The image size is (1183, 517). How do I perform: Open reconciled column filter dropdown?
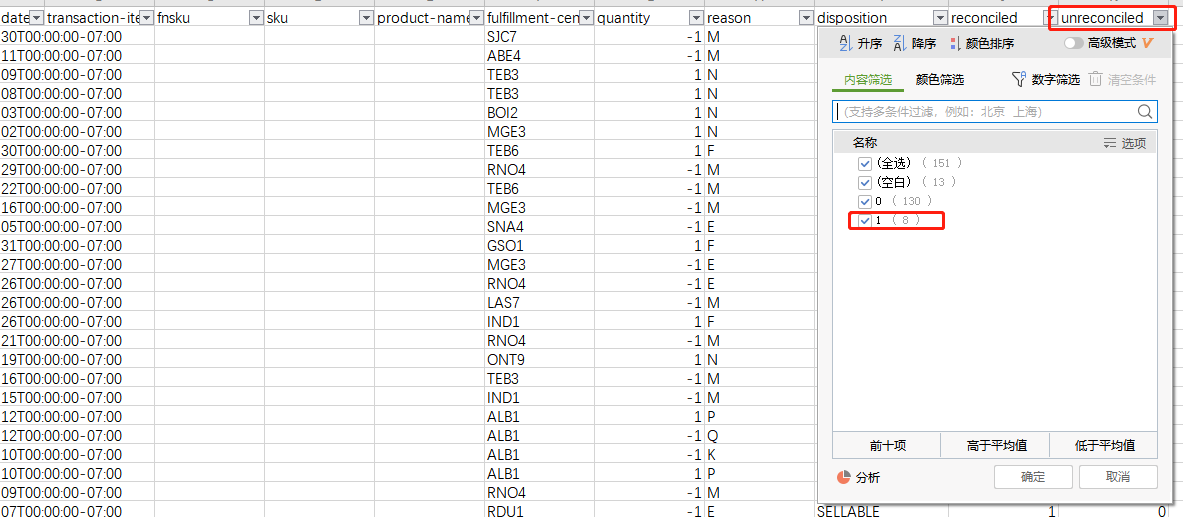coord(1049,18)
